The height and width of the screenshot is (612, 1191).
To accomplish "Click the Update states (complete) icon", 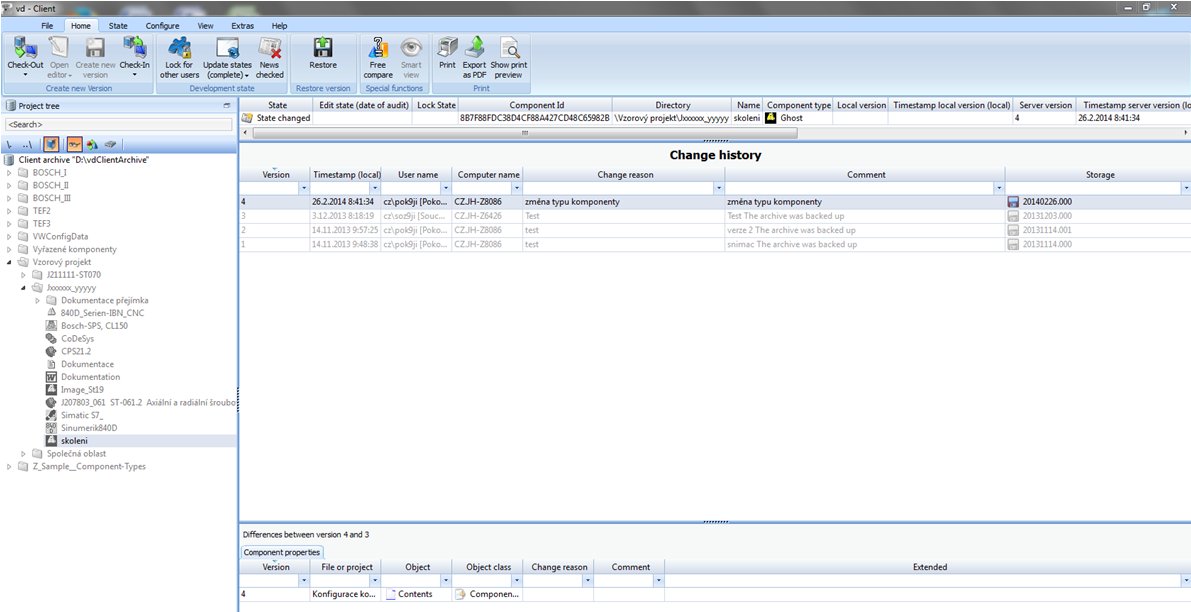I will tap(227, 49).
